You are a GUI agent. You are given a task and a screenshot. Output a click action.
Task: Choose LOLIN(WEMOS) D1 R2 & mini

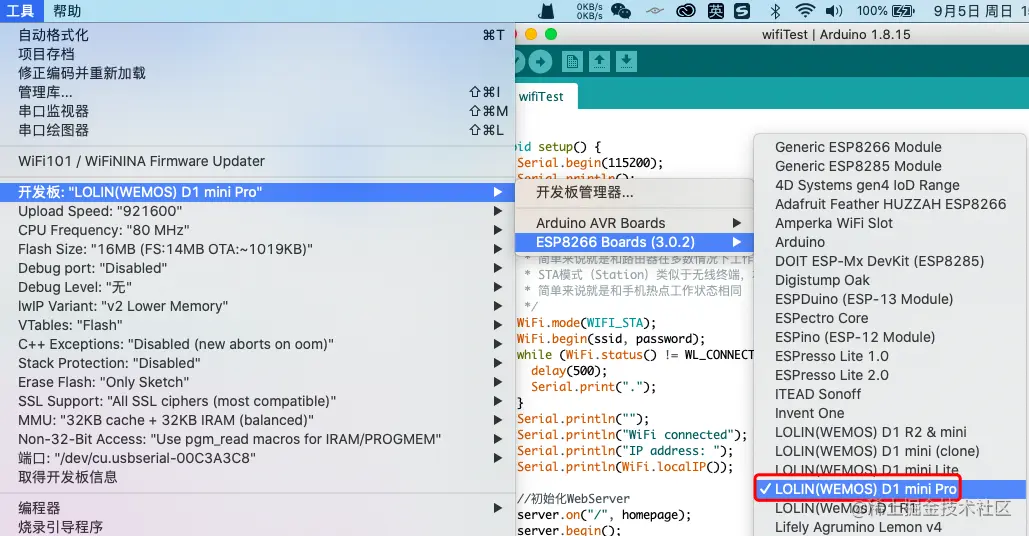point(890,432)
